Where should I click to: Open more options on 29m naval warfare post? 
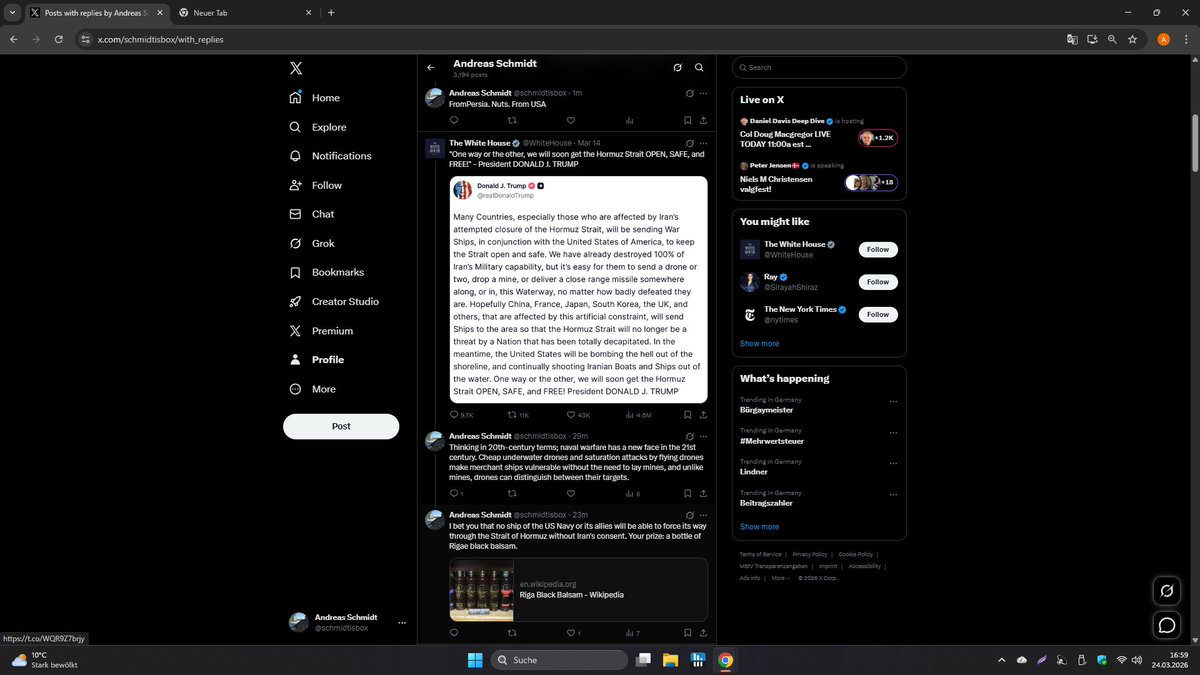[703, 436]
